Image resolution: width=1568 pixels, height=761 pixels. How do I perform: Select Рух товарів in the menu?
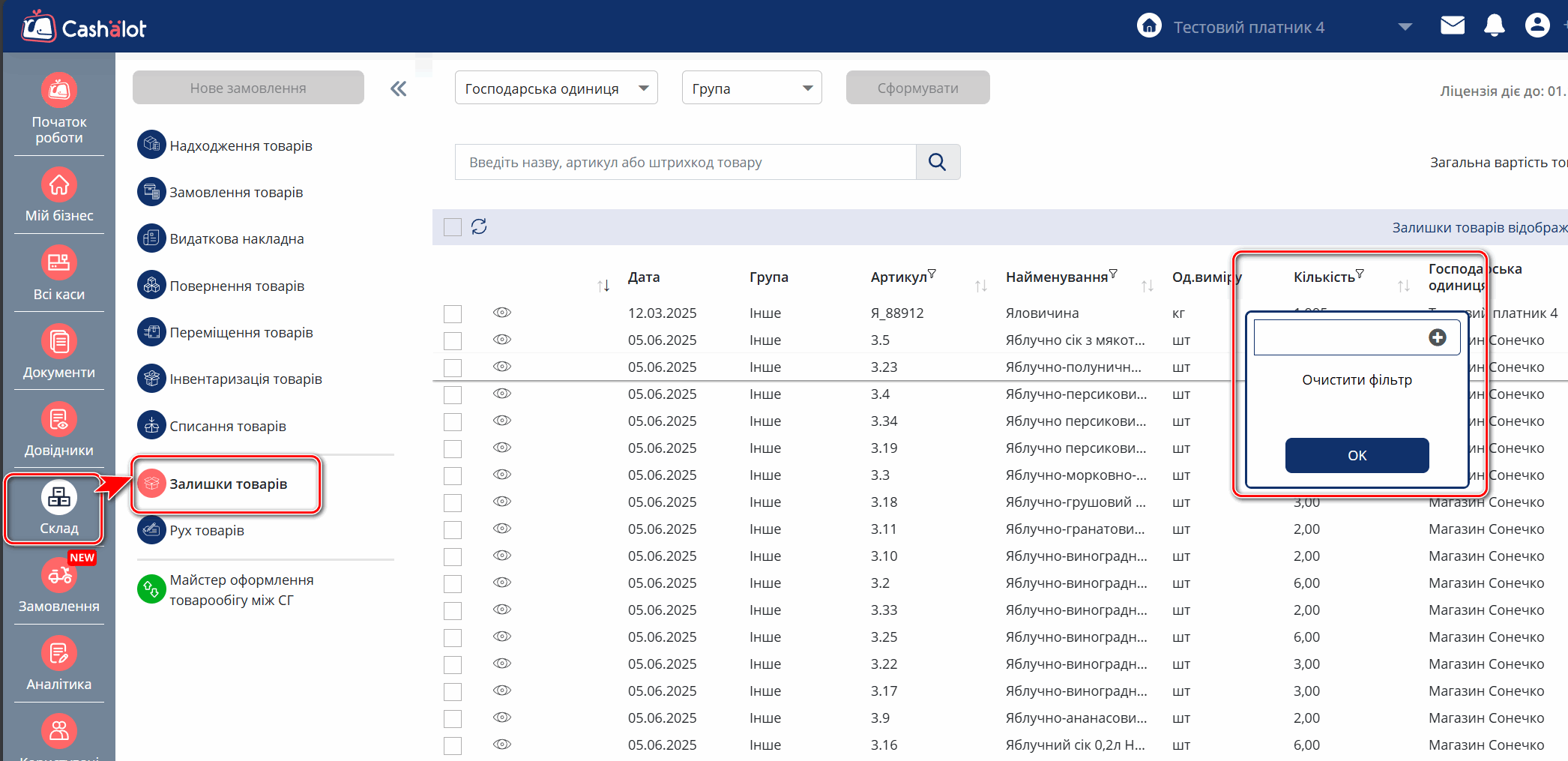pyautogui.click(x=206, y=530)
